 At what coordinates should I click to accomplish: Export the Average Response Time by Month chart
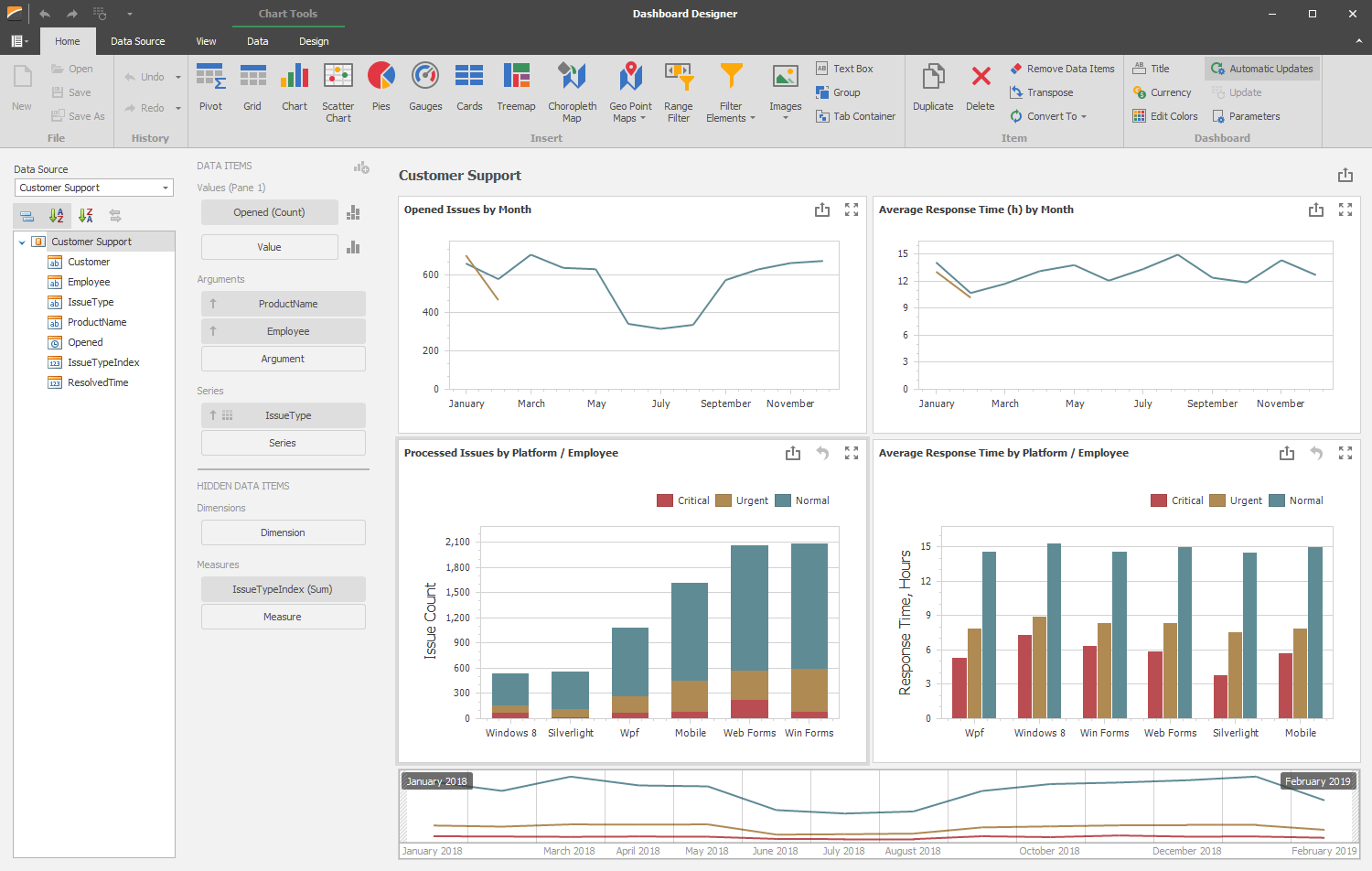(1316, 210)
